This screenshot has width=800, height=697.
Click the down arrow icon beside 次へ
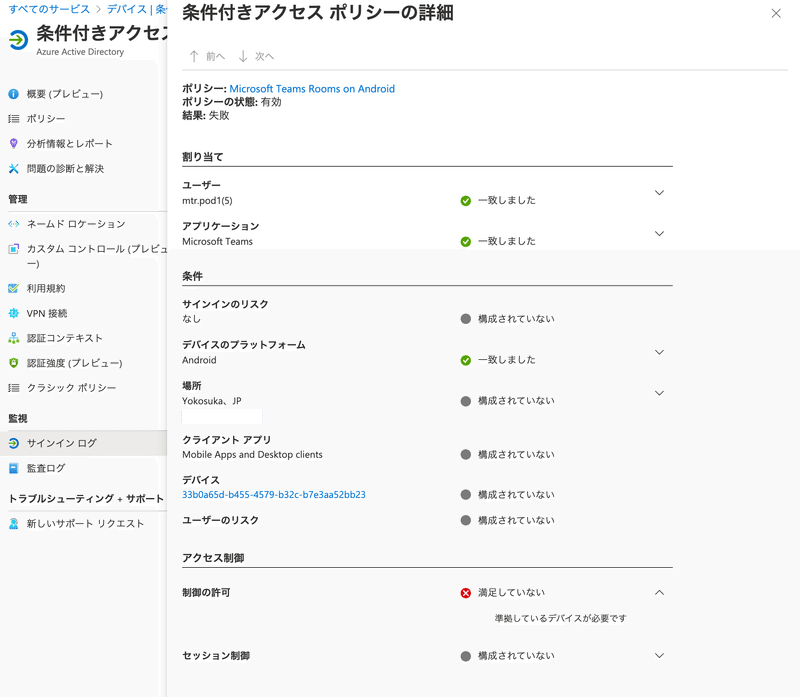pyautogui.click(x=243, y=56)
